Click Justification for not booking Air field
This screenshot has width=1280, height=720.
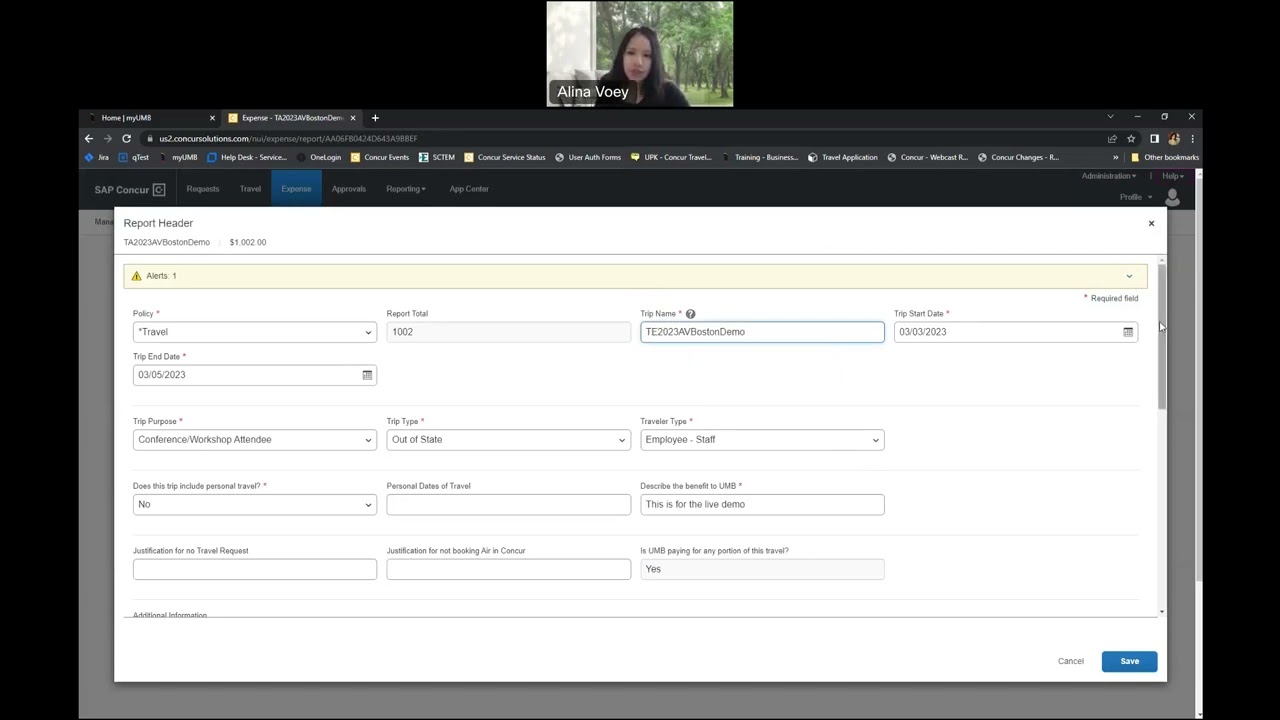(x=508, y=569)
